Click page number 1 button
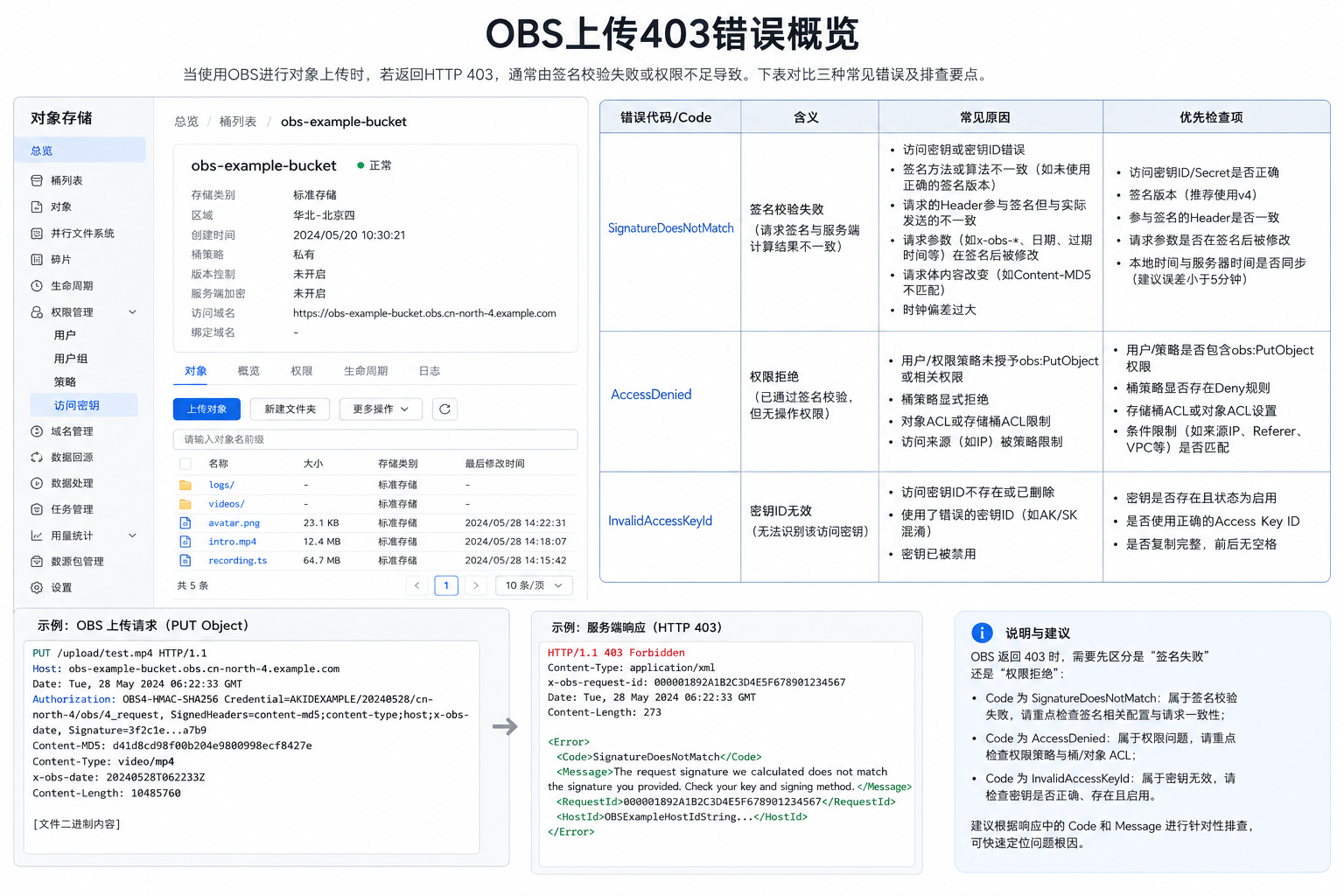This screenshot has width=1344, height=896. pos(446,585)
